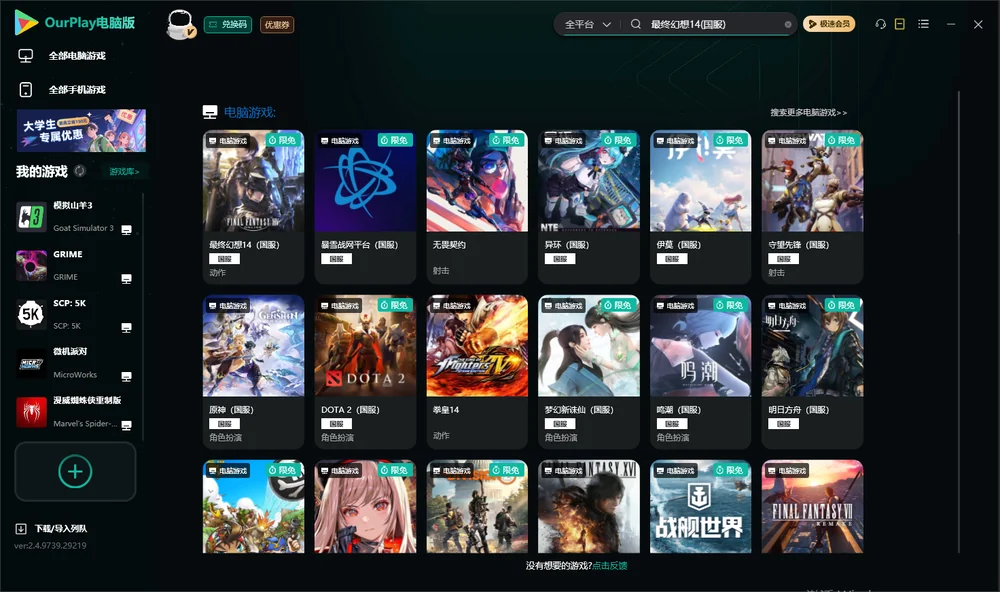This screenshot has width=1000, height=592.
Task: Click the PC icon beside Marvel's Spider-Man
Action: (126, 426)
